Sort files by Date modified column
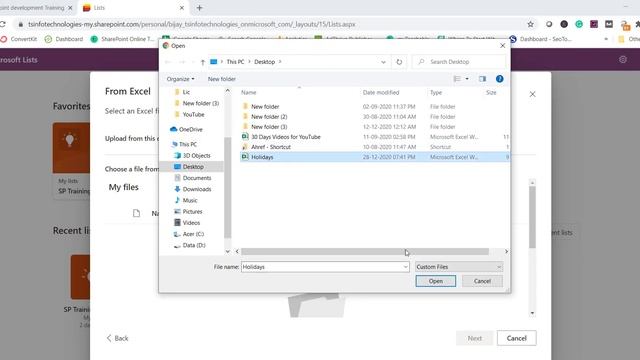This screenshot has width=640, height=360. (x=381, y=93)
